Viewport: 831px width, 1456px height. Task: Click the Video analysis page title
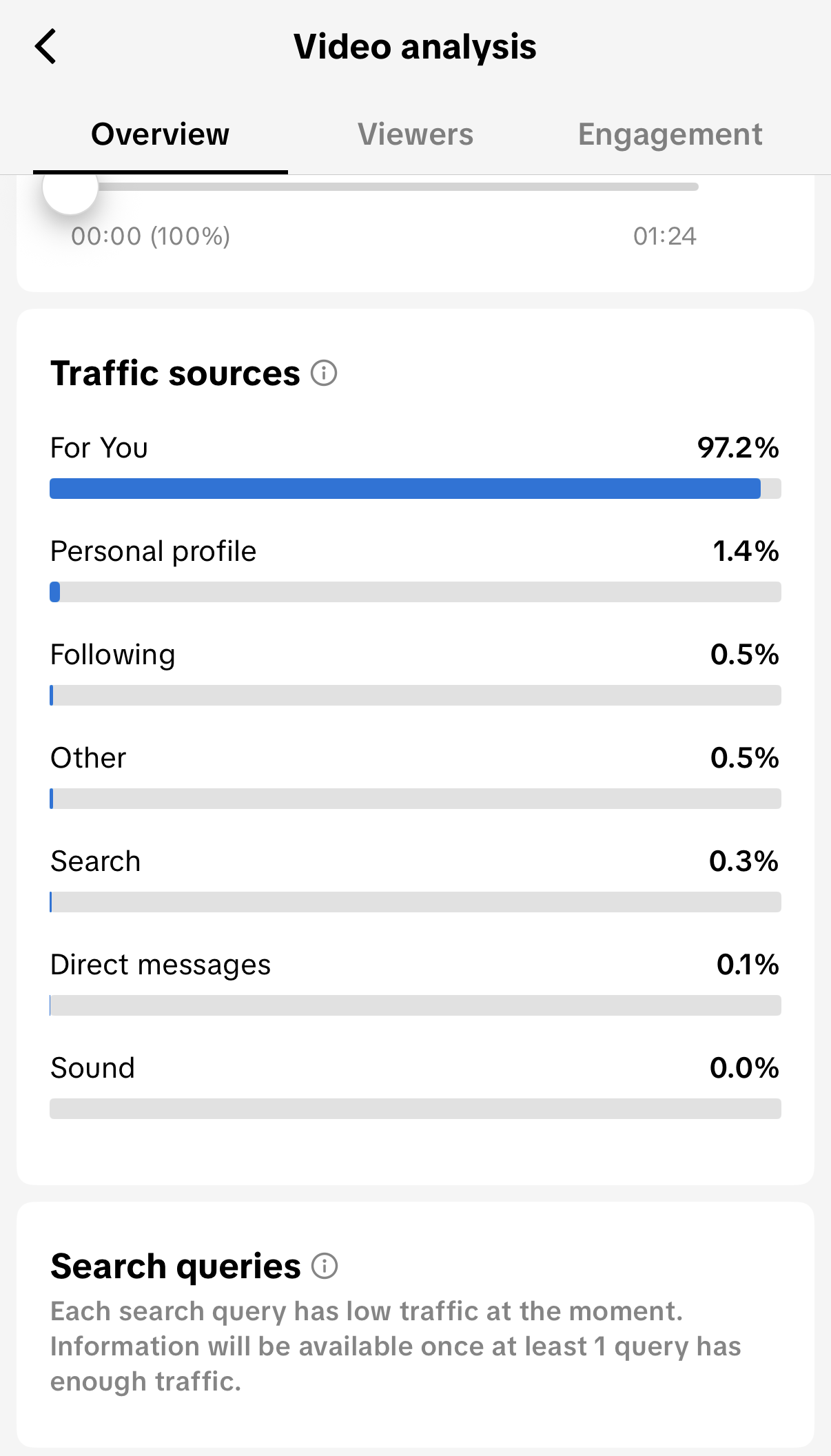(x=415, y=47)
